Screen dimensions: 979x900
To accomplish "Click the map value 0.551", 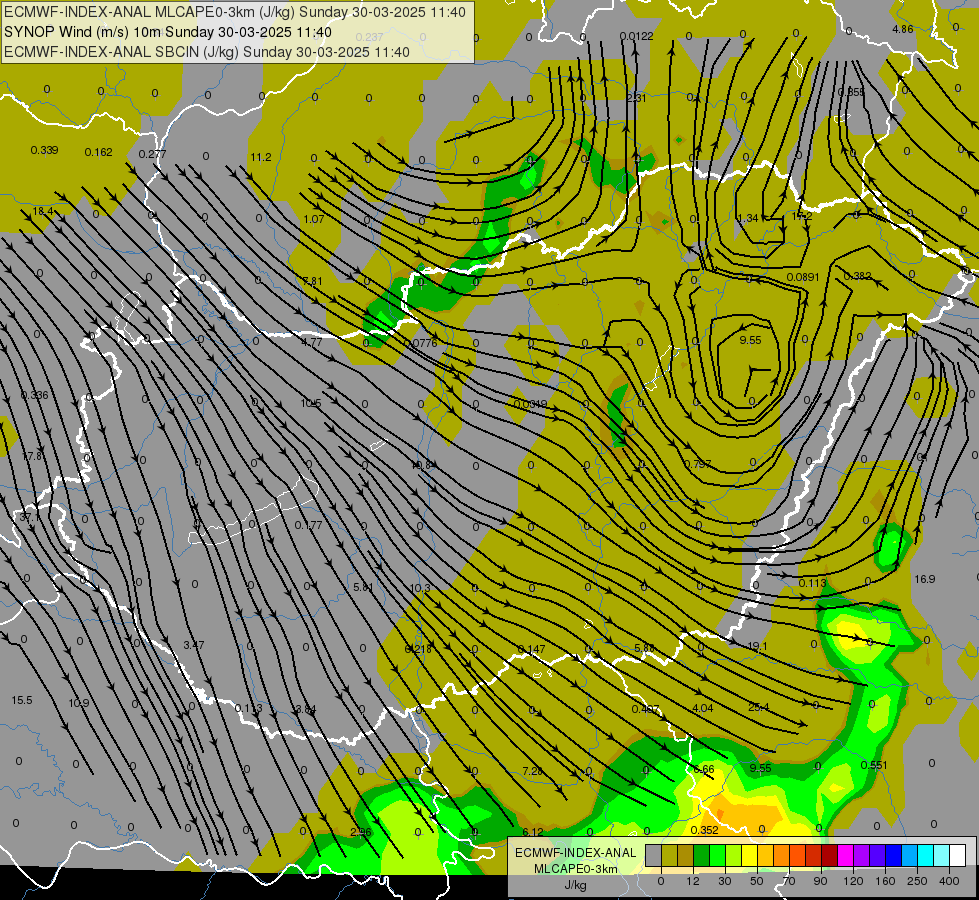I will pyautogui.click(x=874, y=765).
